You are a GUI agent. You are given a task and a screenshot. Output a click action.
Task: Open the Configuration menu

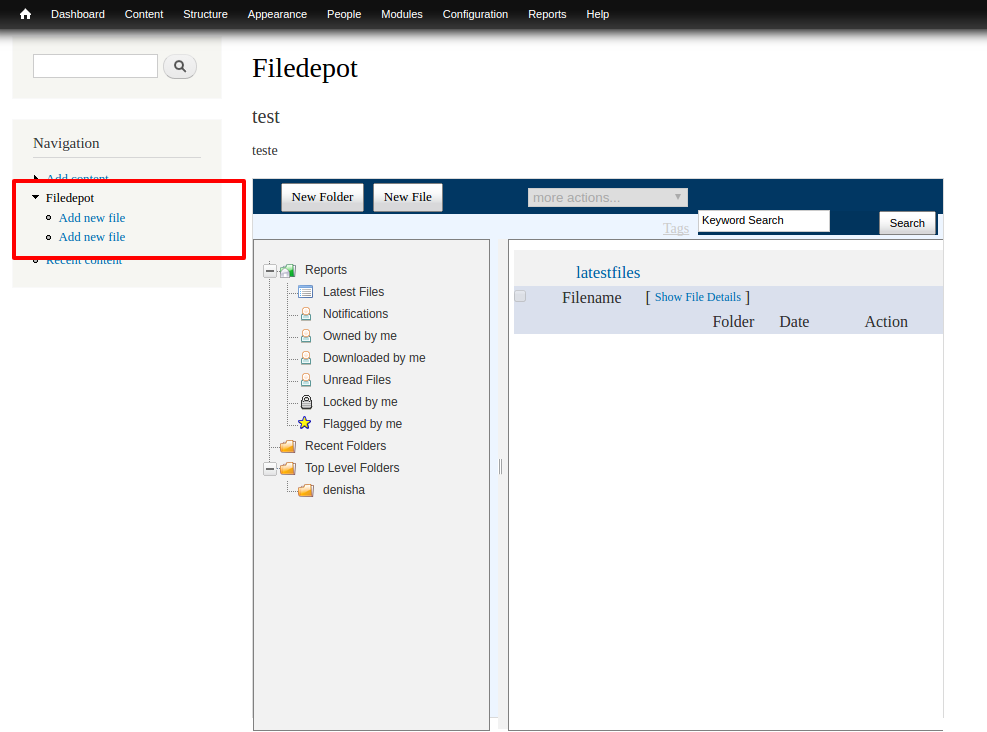click(475, 14)
